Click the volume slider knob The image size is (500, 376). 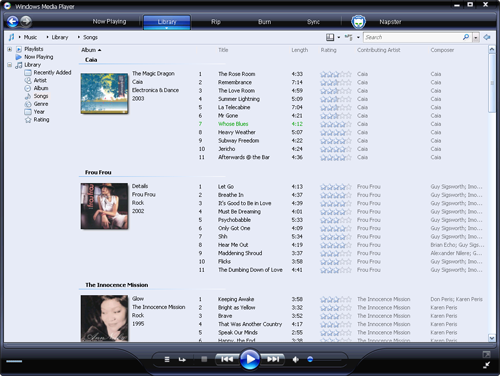pyautogui.click(x=310, y=359)
